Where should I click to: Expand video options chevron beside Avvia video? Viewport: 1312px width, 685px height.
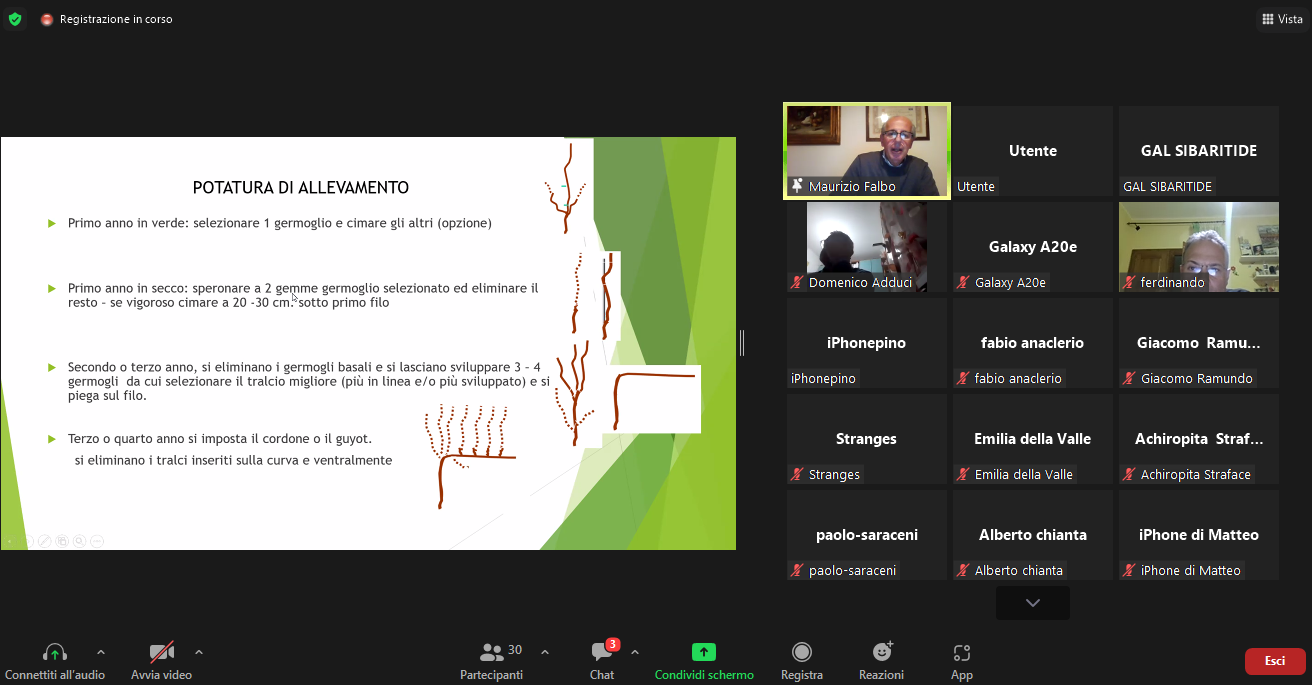point(199,652)
